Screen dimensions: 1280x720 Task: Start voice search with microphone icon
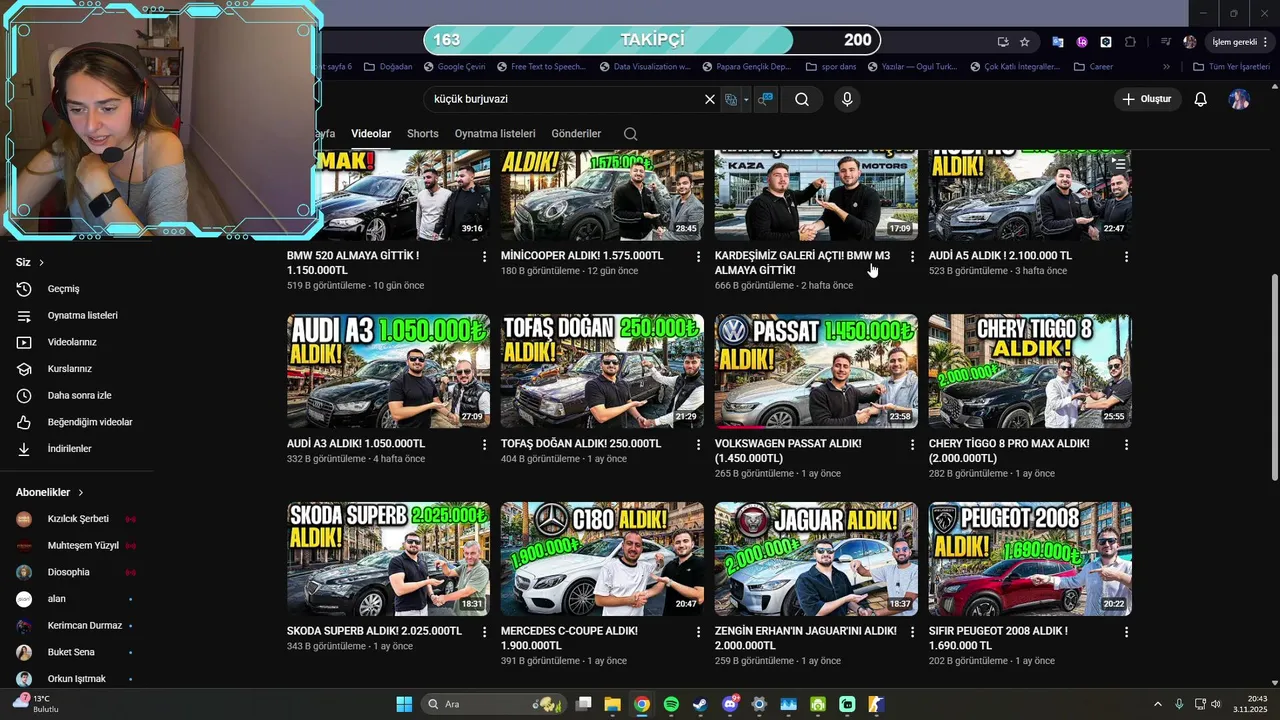(x=847, y=100)
